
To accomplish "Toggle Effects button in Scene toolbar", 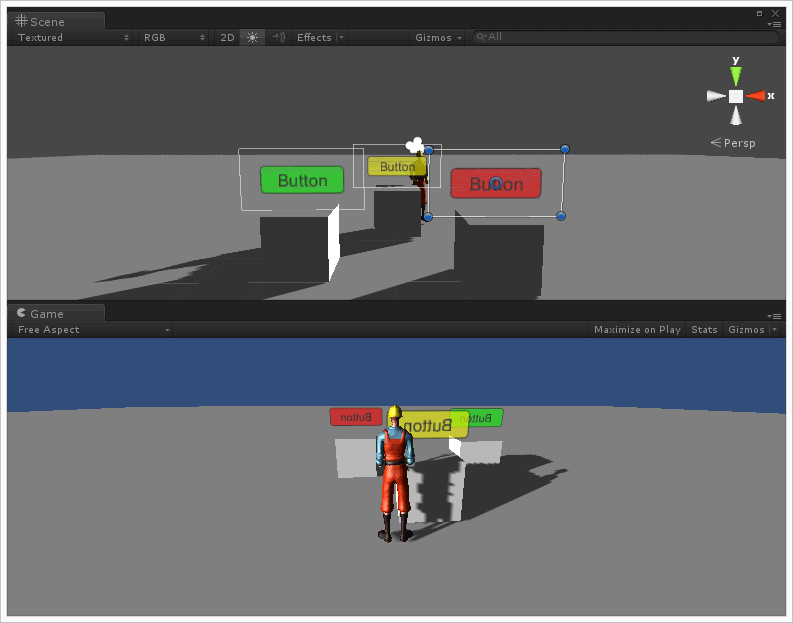I will pyautogui.click(x=314, y=37).
